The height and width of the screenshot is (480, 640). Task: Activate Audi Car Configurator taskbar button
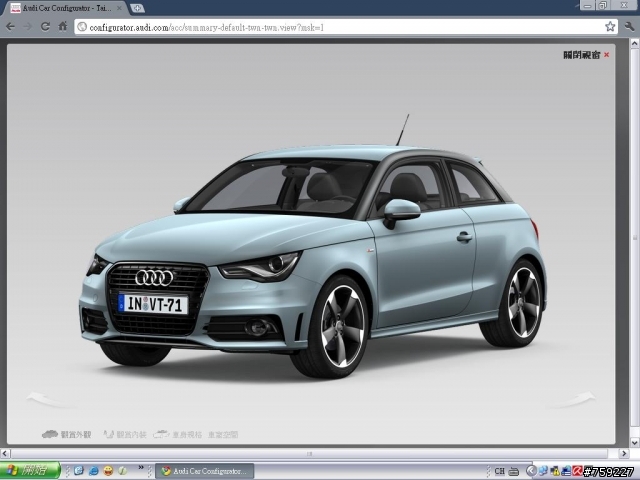click(x=205, y=471)
